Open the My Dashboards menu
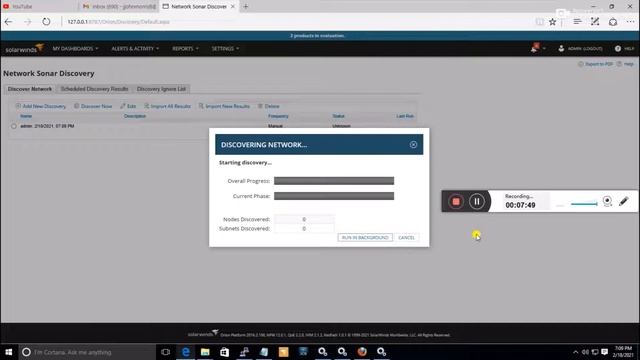Screen dimensions: 640x360 (x=75, y=49)
